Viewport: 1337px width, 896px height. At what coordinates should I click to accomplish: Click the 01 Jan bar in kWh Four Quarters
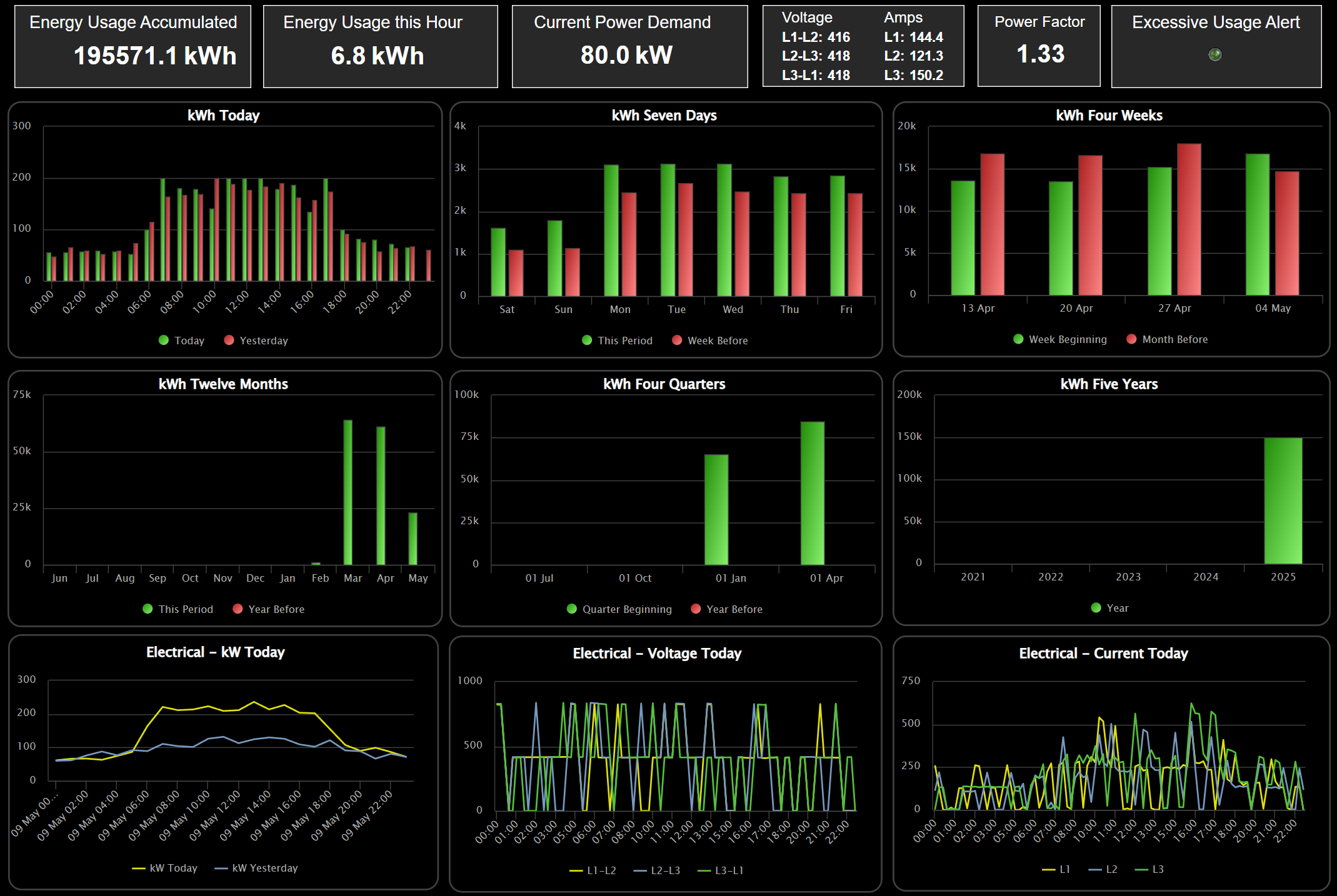pyautogui.click(x=716, y=510)
